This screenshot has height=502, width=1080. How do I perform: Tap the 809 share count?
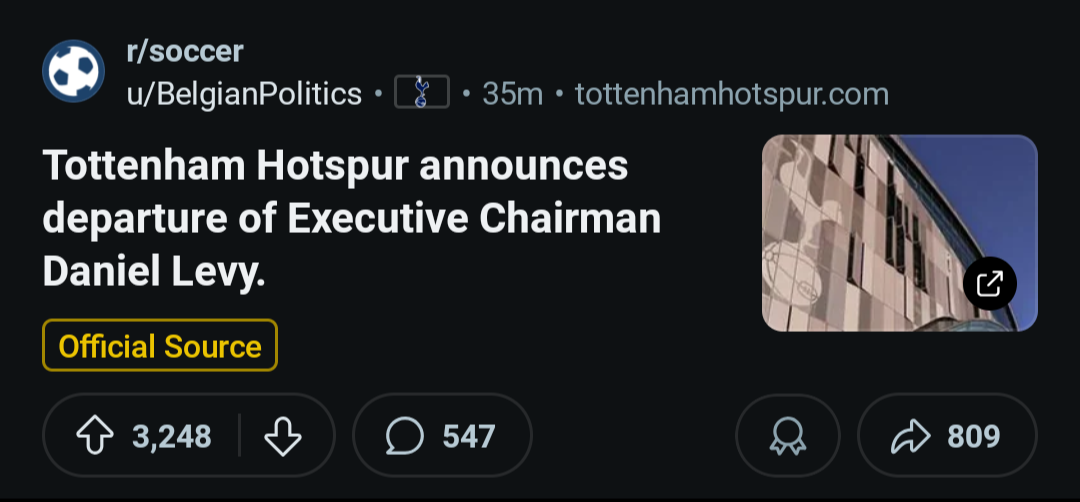[974, 436]
